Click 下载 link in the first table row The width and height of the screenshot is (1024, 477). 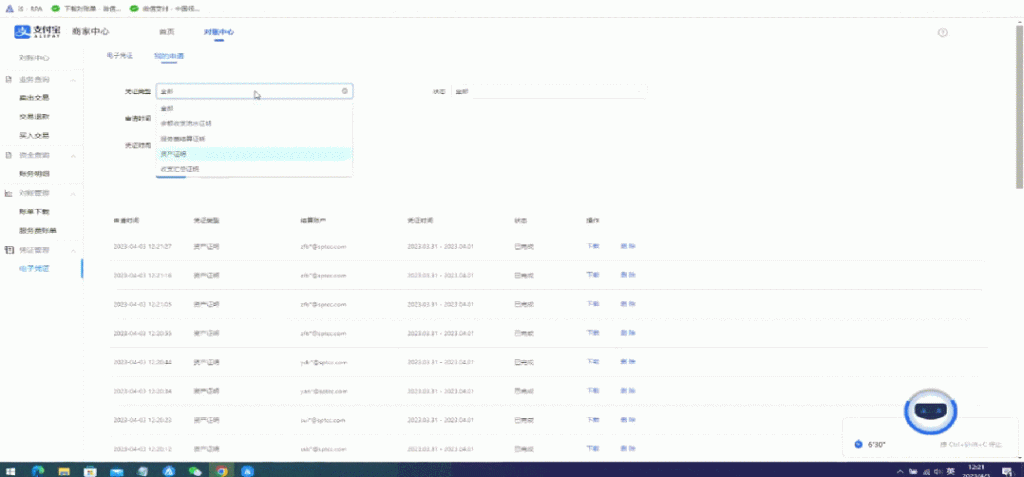click(593, 246)
